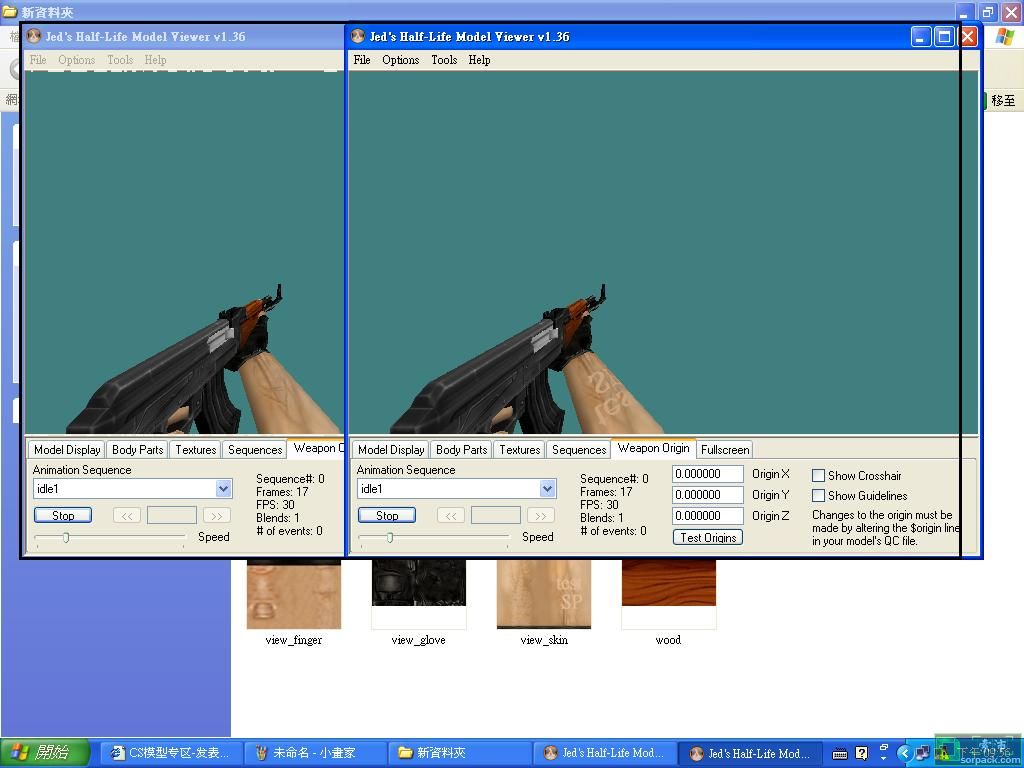Switch to the Textures tab in the active viewer
This screenshot has width=1024, height=768.
(x=520, y=449)
